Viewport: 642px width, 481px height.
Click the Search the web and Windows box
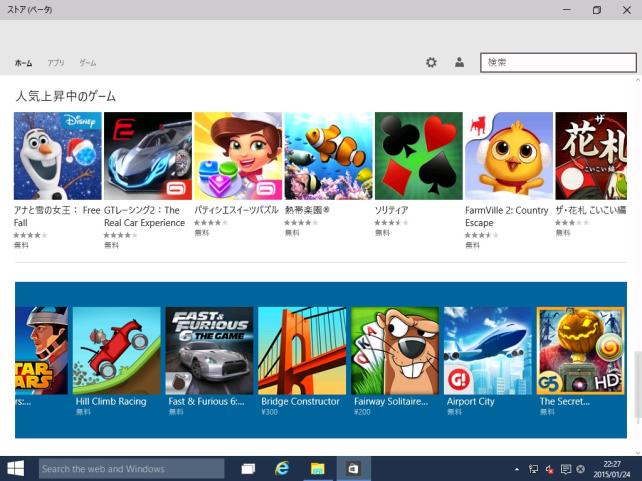point(131,469)
